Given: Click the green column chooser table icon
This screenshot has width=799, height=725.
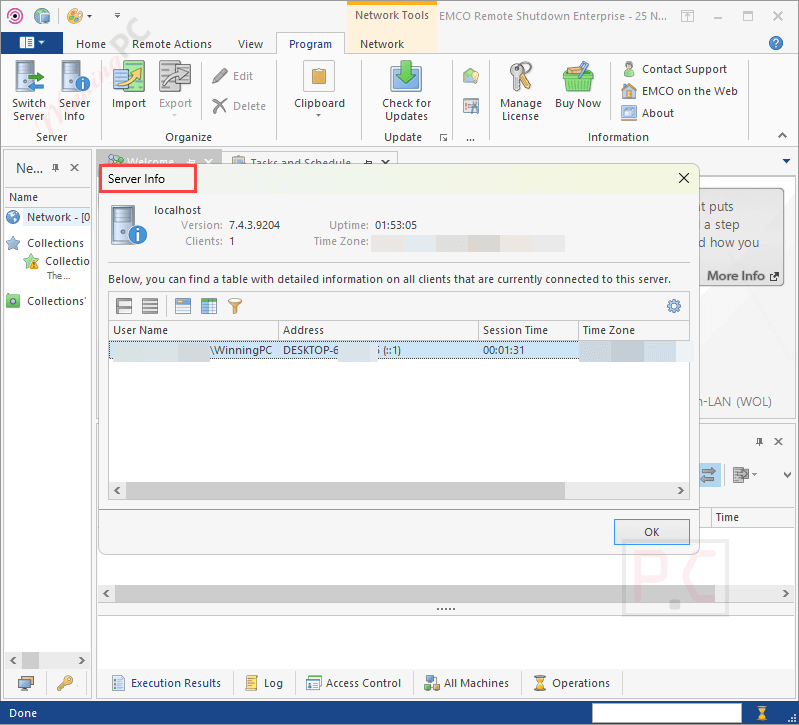Looking at the screenshot, I should (209, 306).
